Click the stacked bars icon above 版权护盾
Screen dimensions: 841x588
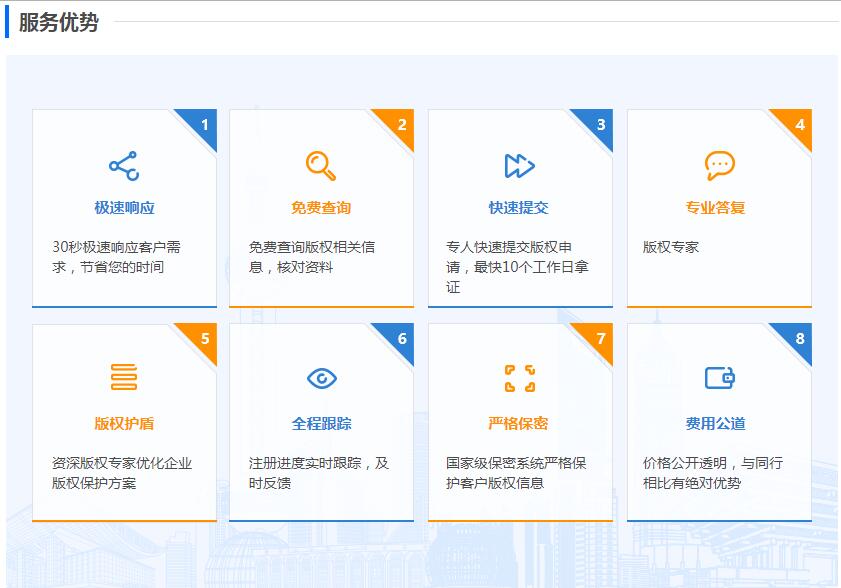(x=124, y=378)
